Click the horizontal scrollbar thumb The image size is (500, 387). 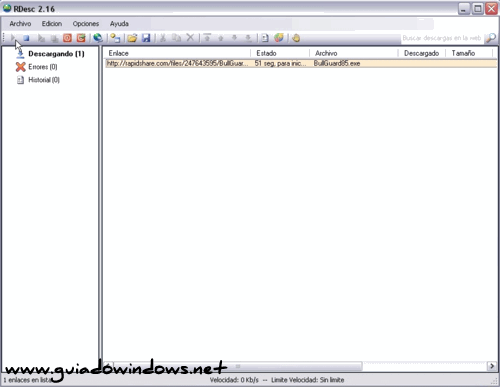(238, 366)
